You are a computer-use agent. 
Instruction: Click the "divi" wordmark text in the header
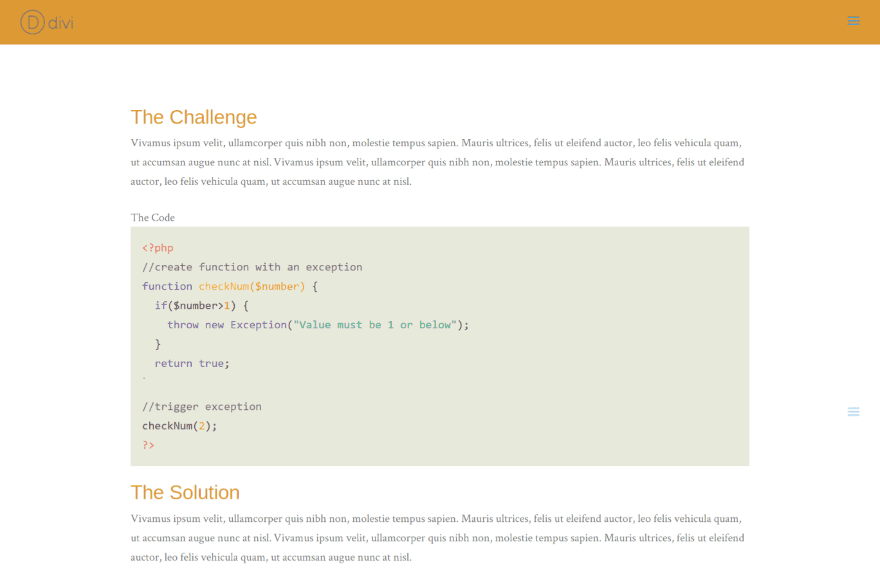tap(61, 22)
